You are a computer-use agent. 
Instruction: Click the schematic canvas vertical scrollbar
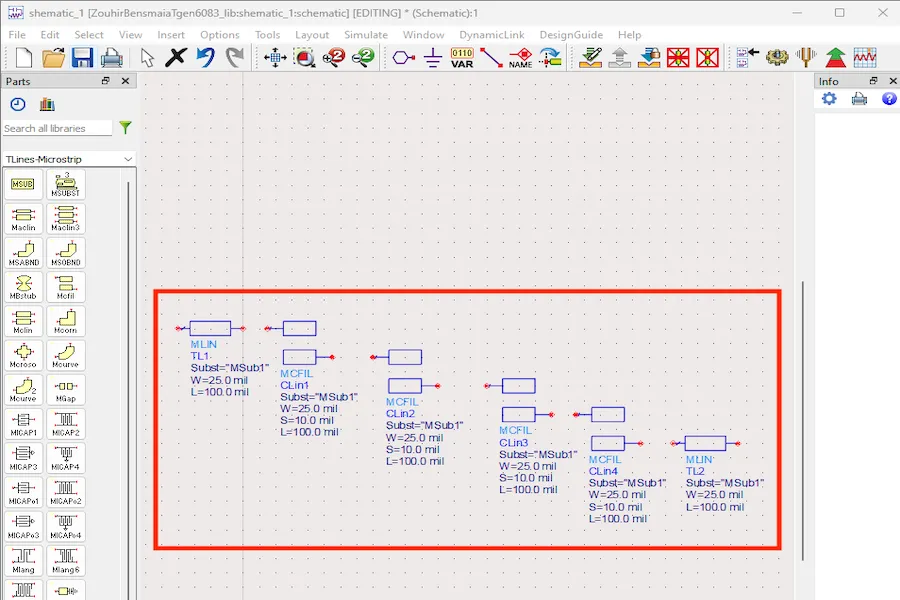(802, 420)
